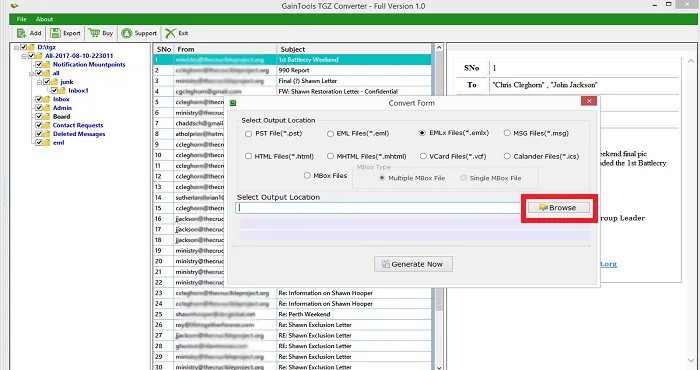Select the Final (?) Shawn Letter email

[x=293, y=81]
